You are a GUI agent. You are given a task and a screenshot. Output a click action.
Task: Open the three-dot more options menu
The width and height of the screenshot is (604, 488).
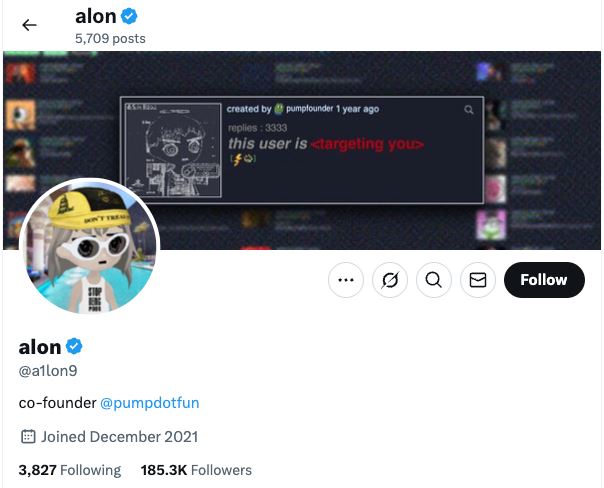[346, 281]
